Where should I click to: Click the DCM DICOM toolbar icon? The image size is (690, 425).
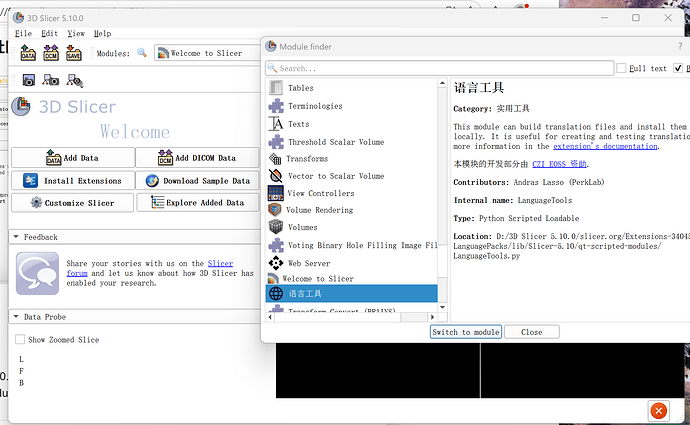point(51,53)
